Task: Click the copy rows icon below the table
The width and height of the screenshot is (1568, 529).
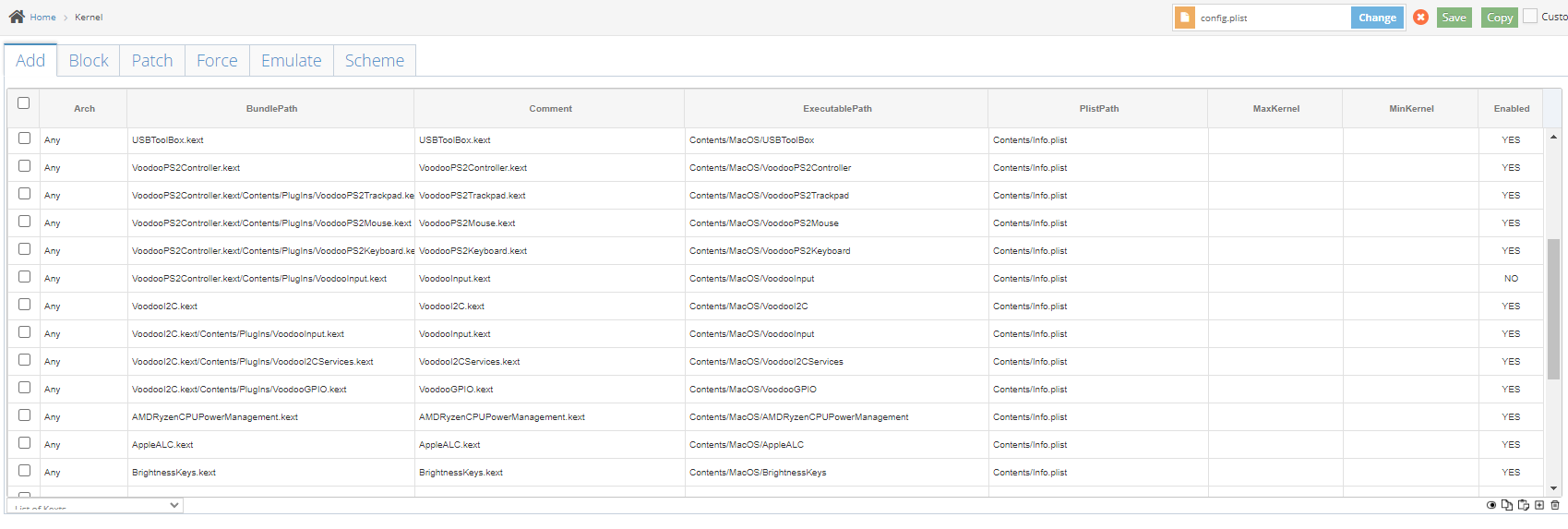Action: coord(1507,505)
